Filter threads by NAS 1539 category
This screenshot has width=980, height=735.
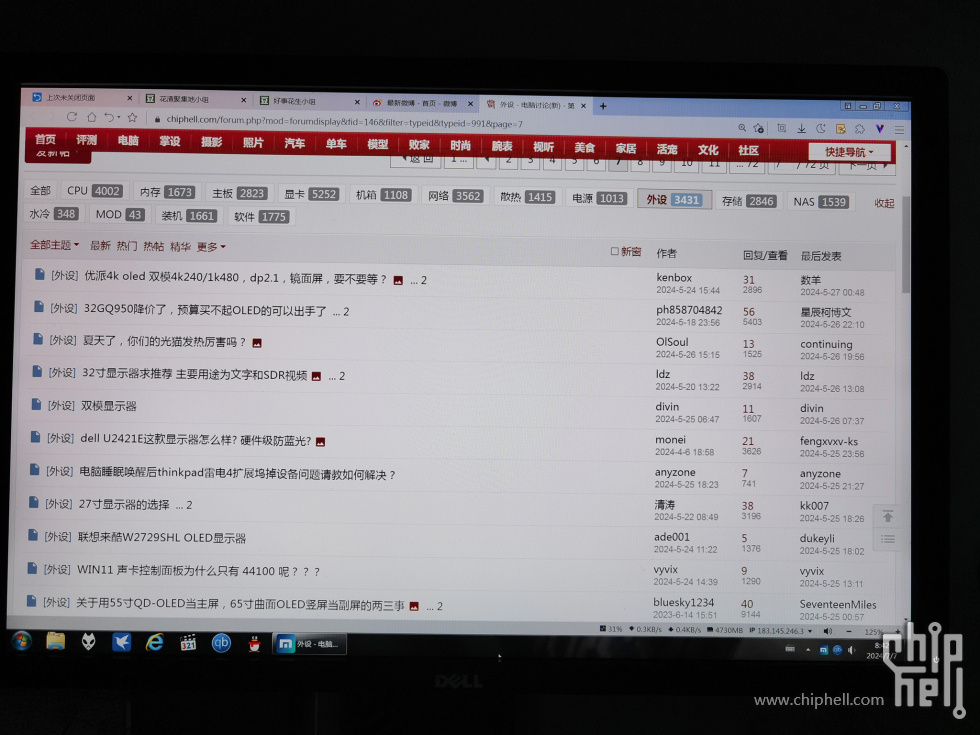[821, 202]
